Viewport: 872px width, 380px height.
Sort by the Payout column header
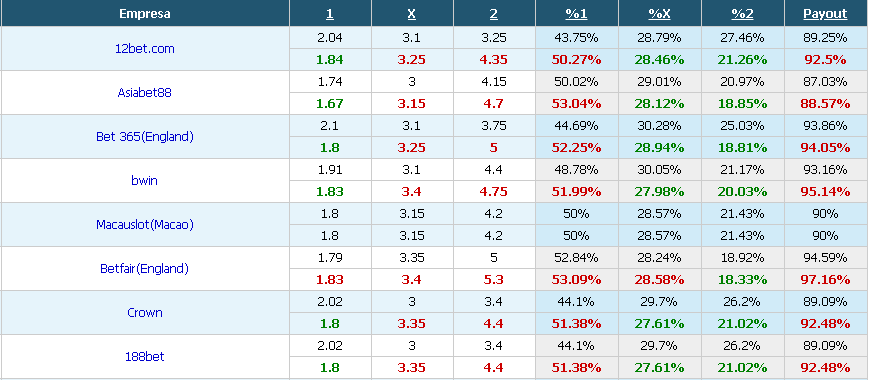click(x=825, y=14)
